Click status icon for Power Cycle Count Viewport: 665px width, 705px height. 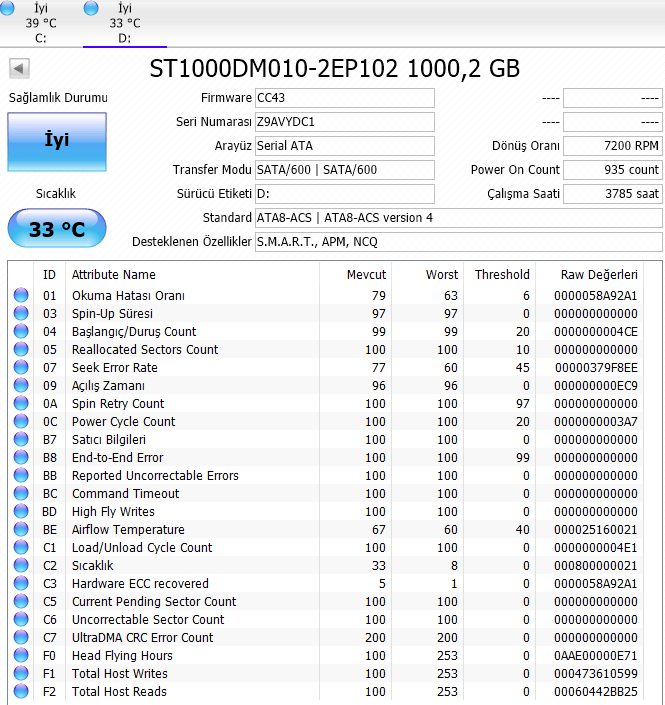(21, 421)
